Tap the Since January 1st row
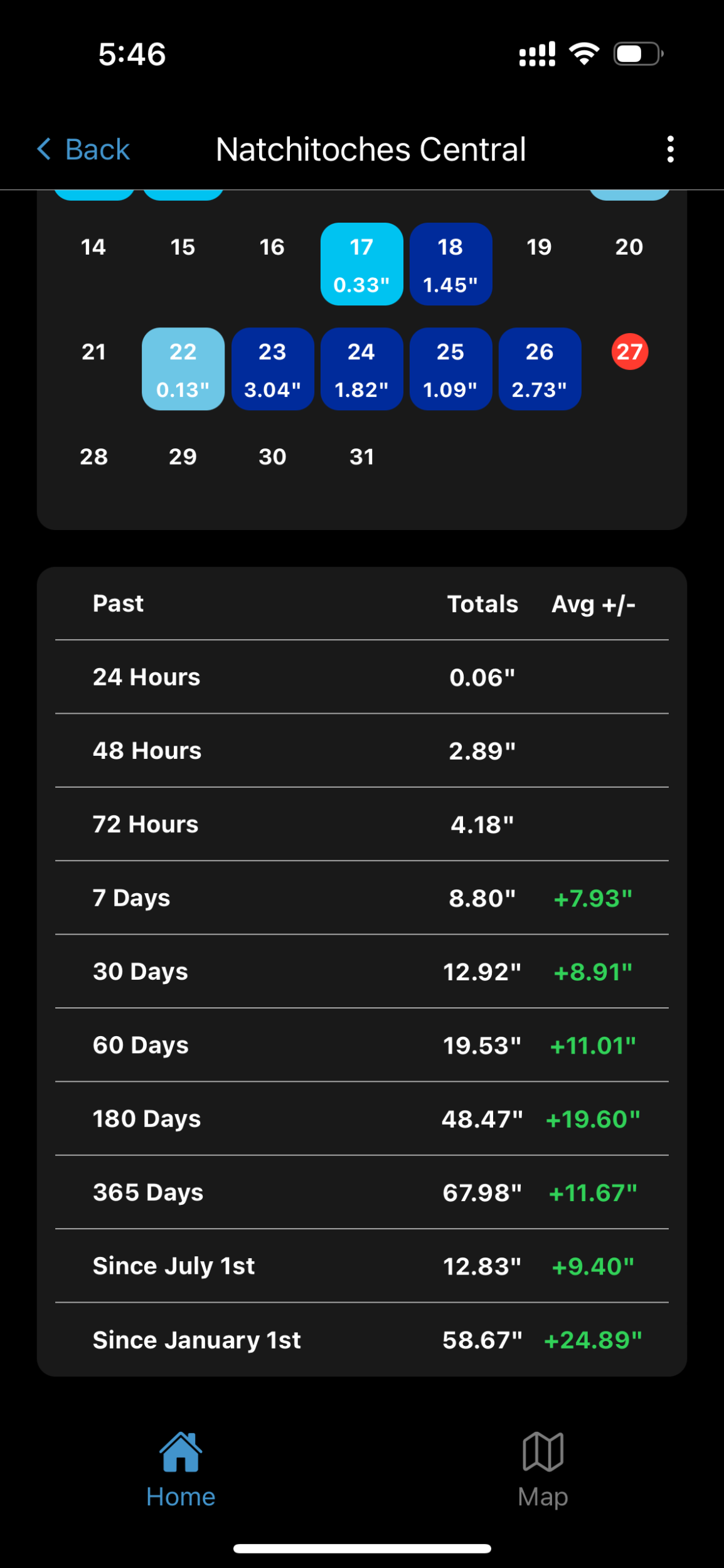Image resolution: width=724 pixels, height=1568 pixels. pyautogui.click(x=361, y=1340)
